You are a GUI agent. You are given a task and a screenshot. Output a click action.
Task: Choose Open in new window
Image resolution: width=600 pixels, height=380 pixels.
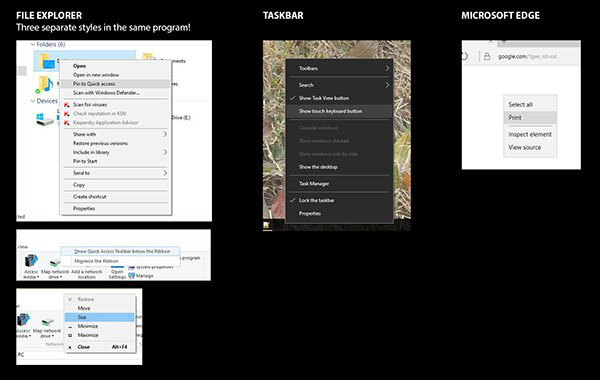pos(116,75)
